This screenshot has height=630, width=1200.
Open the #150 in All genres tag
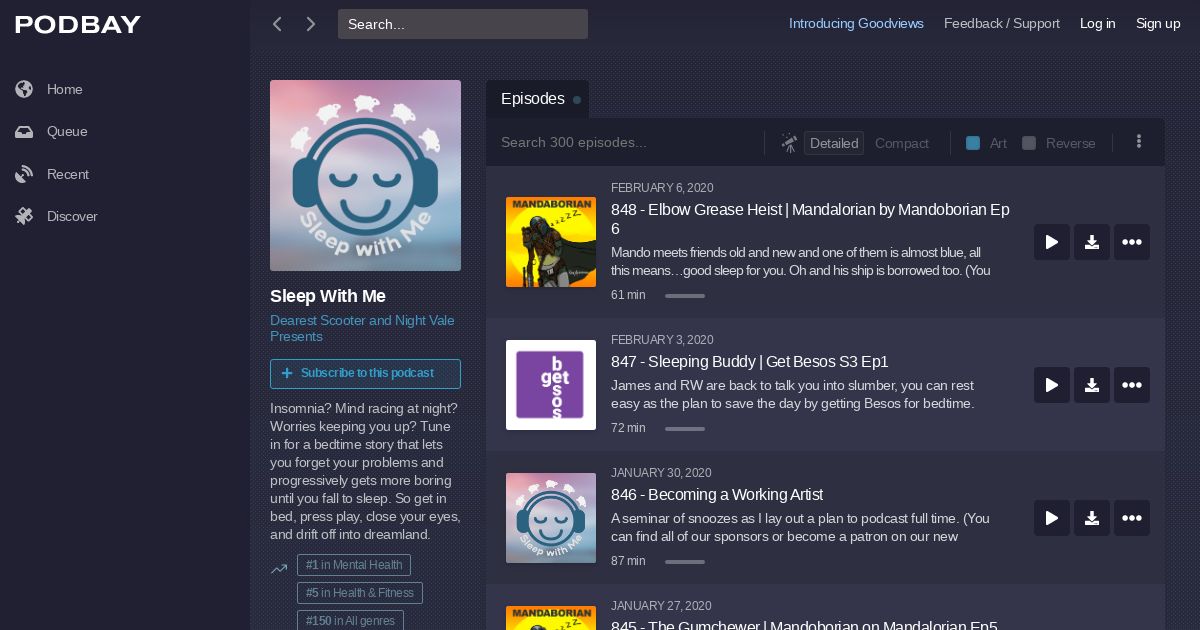(x=350, y=620)
